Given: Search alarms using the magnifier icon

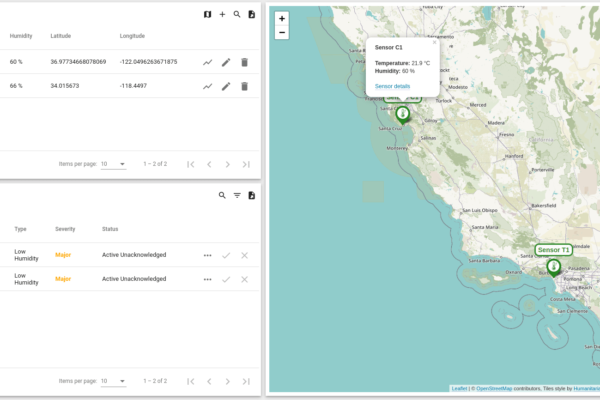Looking at the screenshot, I should pos(222,196).
